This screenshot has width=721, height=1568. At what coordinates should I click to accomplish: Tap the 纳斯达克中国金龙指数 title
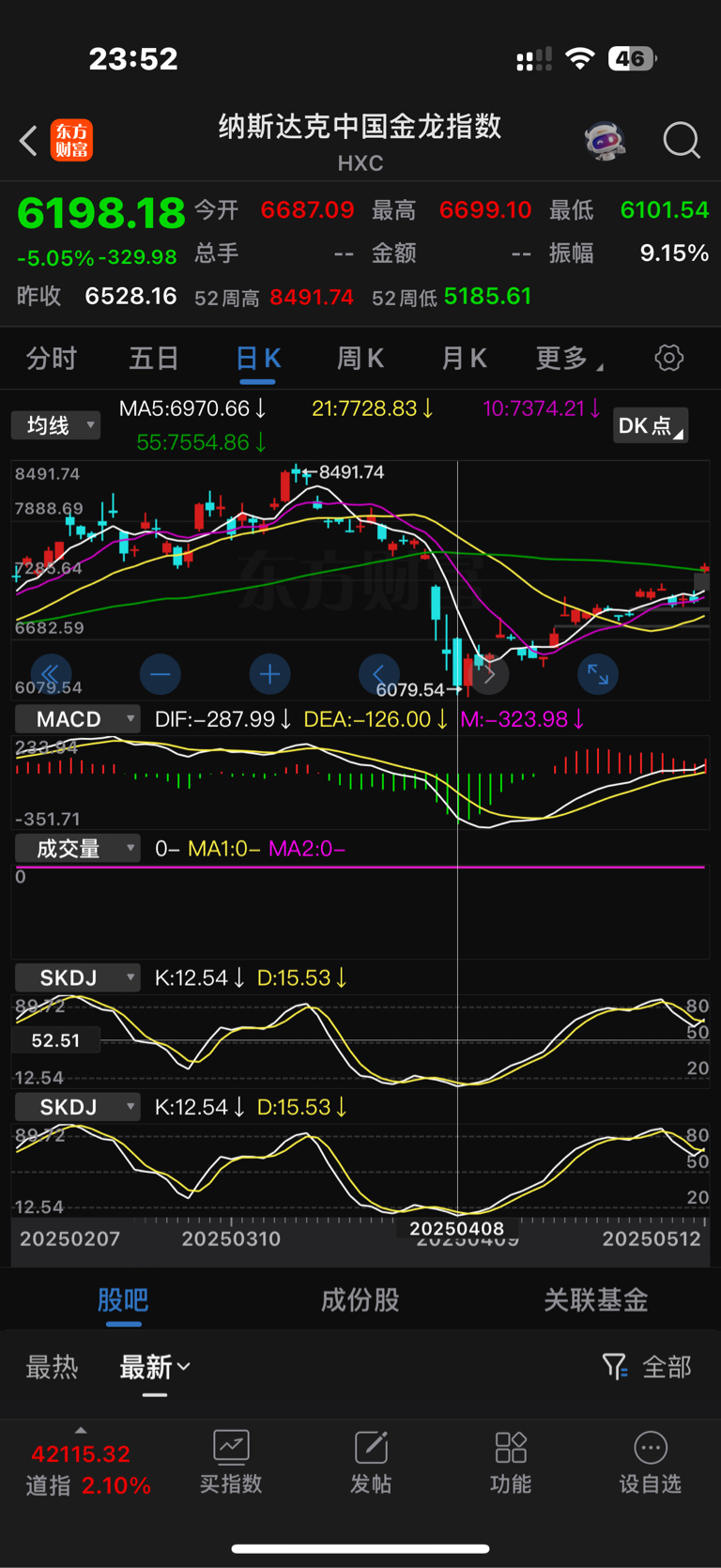tap(360, 126)
